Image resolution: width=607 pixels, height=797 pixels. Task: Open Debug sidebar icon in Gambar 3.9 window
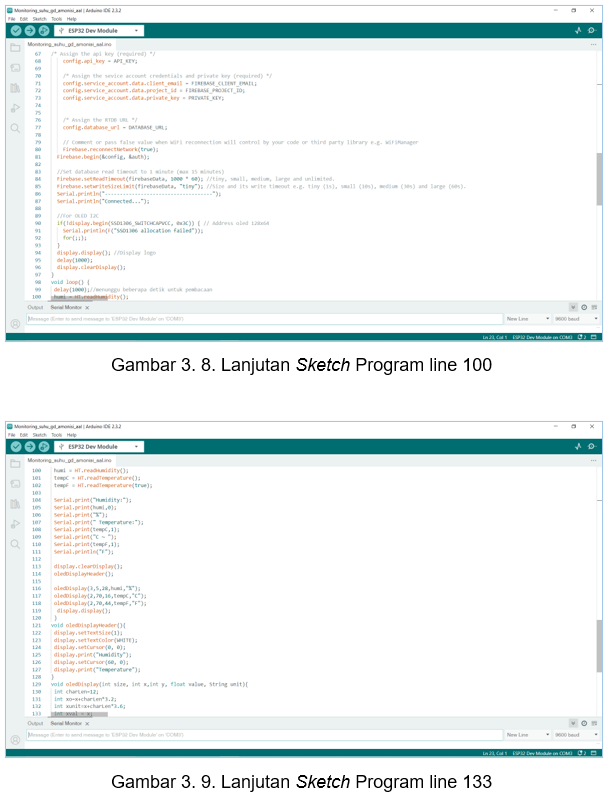[x=15, y=524]
